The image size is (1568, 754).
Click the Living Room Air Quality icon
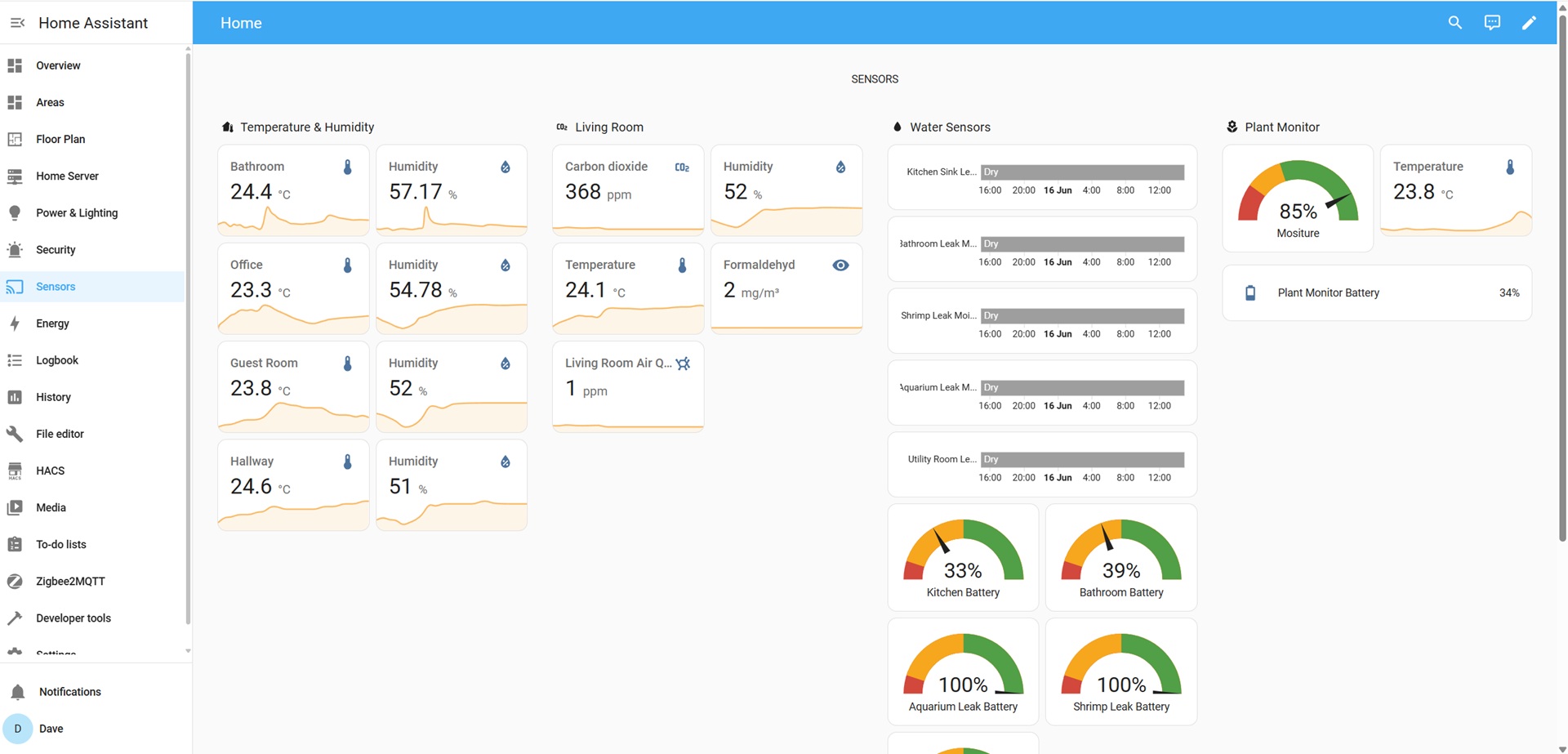tap(684, 364)
